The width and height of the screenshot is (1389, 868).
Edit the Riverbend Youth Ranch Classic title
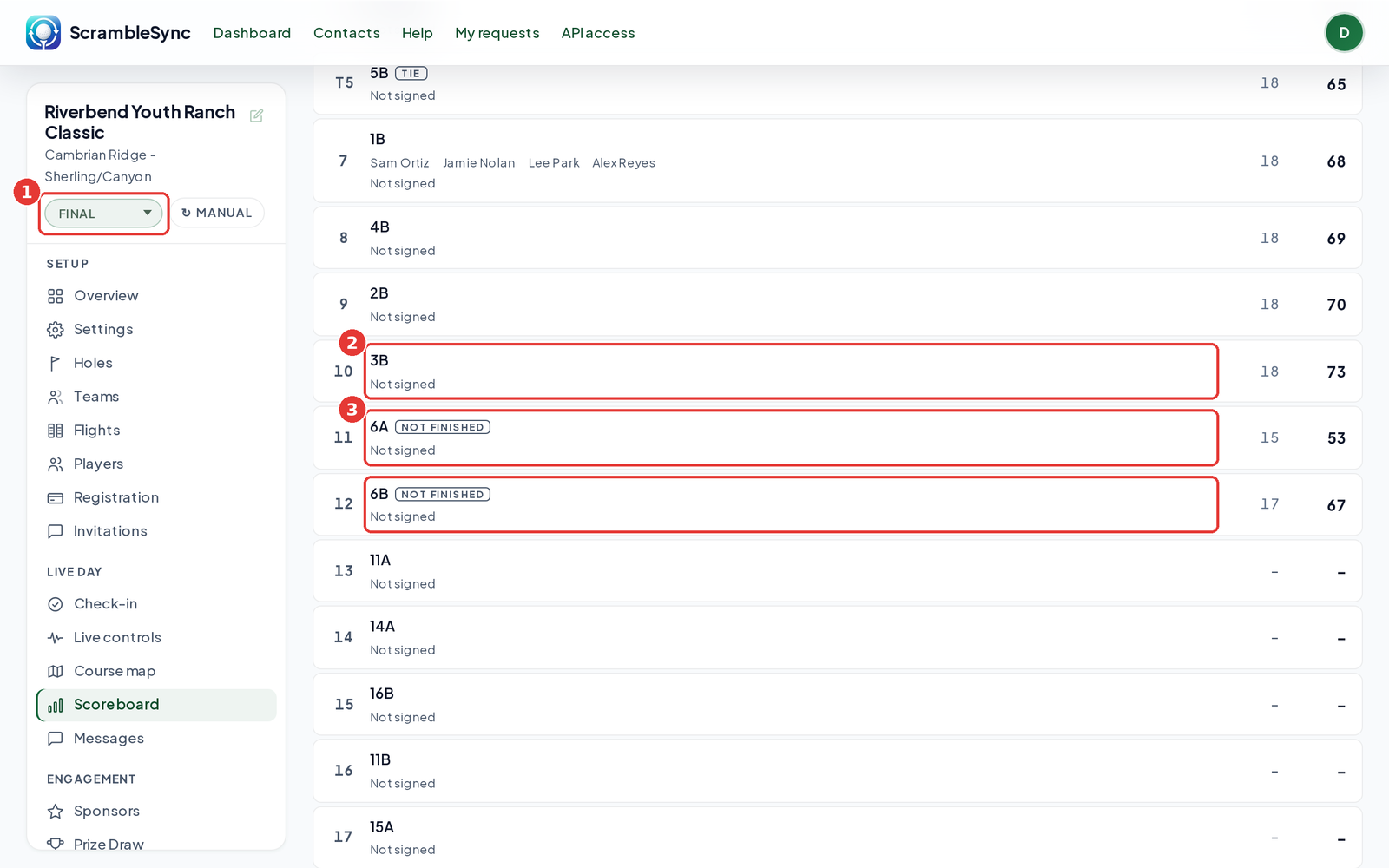coord(257,115)
